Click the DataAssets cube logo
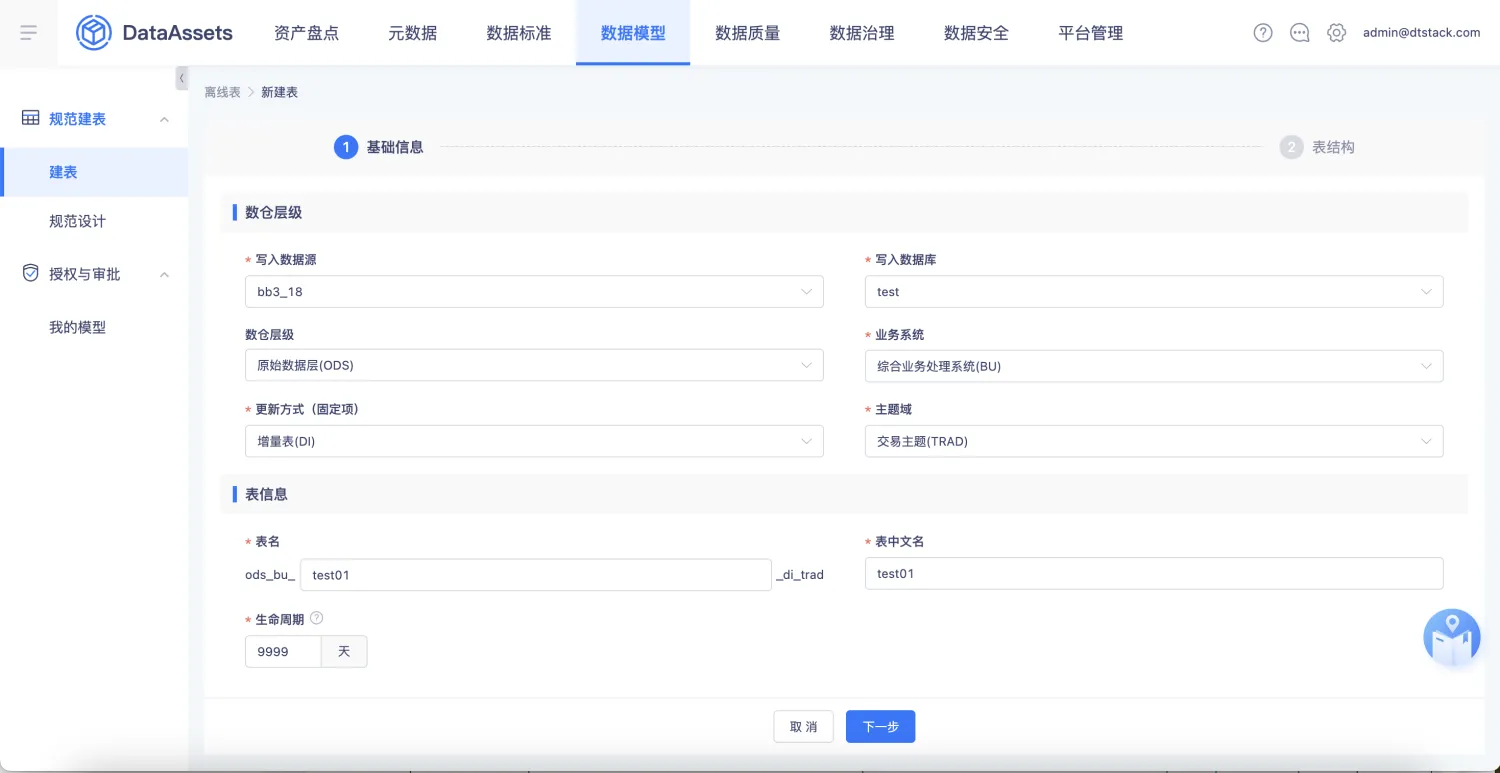Image resolution: width=1500 pixels, height=773 pixels. (94, 33)
